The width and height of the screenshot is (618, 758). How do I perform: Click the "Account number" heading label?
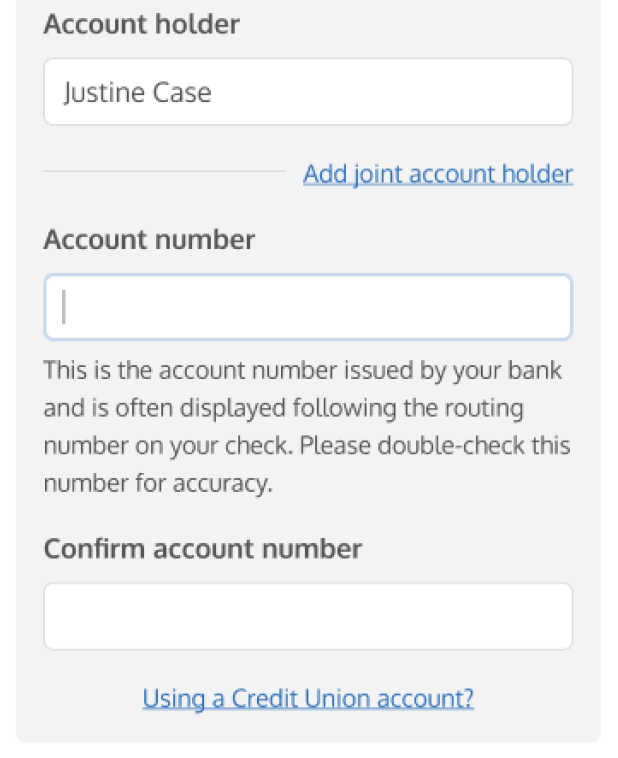tap(149, 240)
